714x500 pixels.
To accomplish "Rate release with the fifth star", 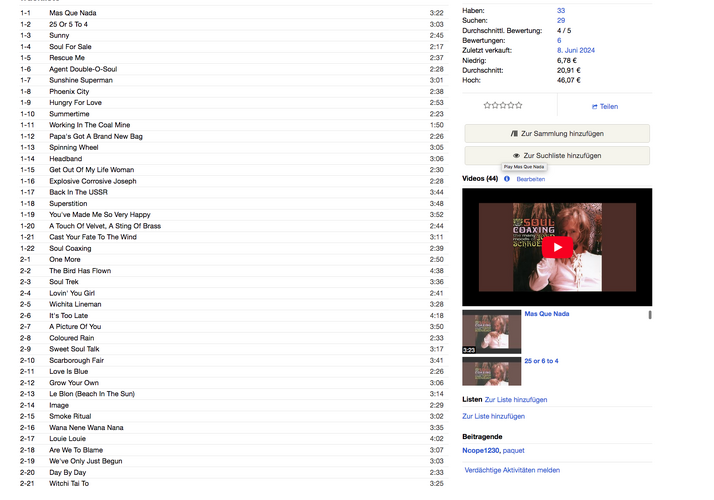I will (x=519, y=105).
